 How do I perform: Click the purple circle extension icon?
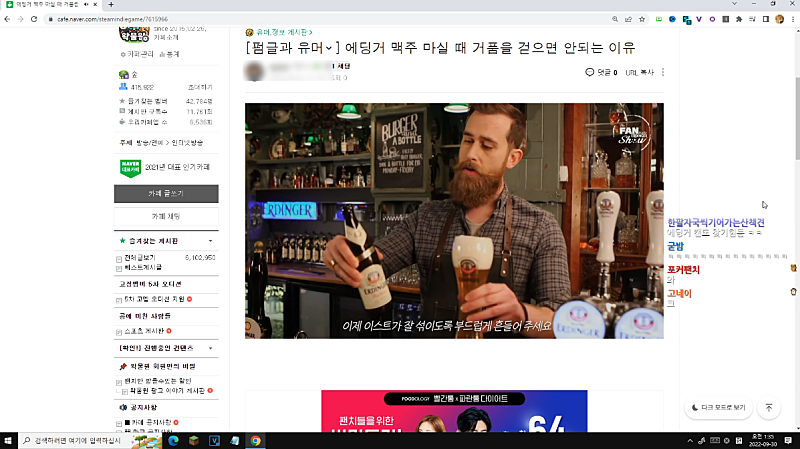[x=712, y=19]
